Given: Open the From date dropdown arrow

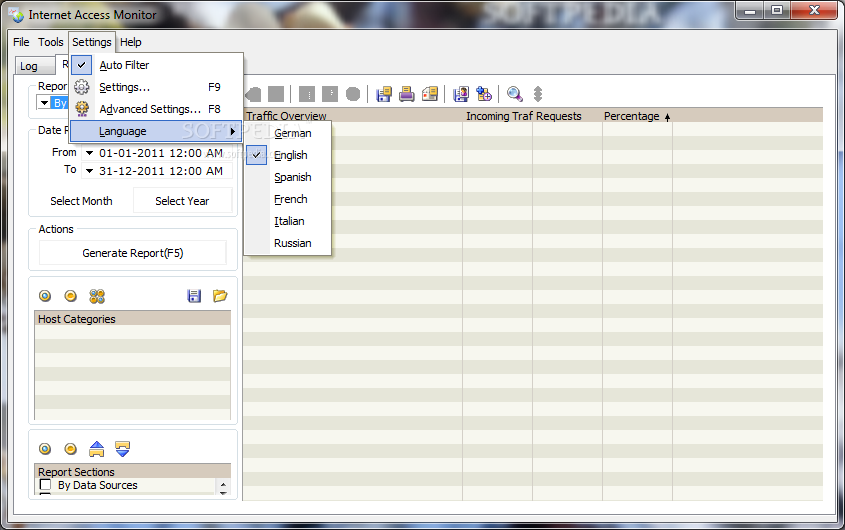Looking at the screenshot, I should tap(89, 153).
